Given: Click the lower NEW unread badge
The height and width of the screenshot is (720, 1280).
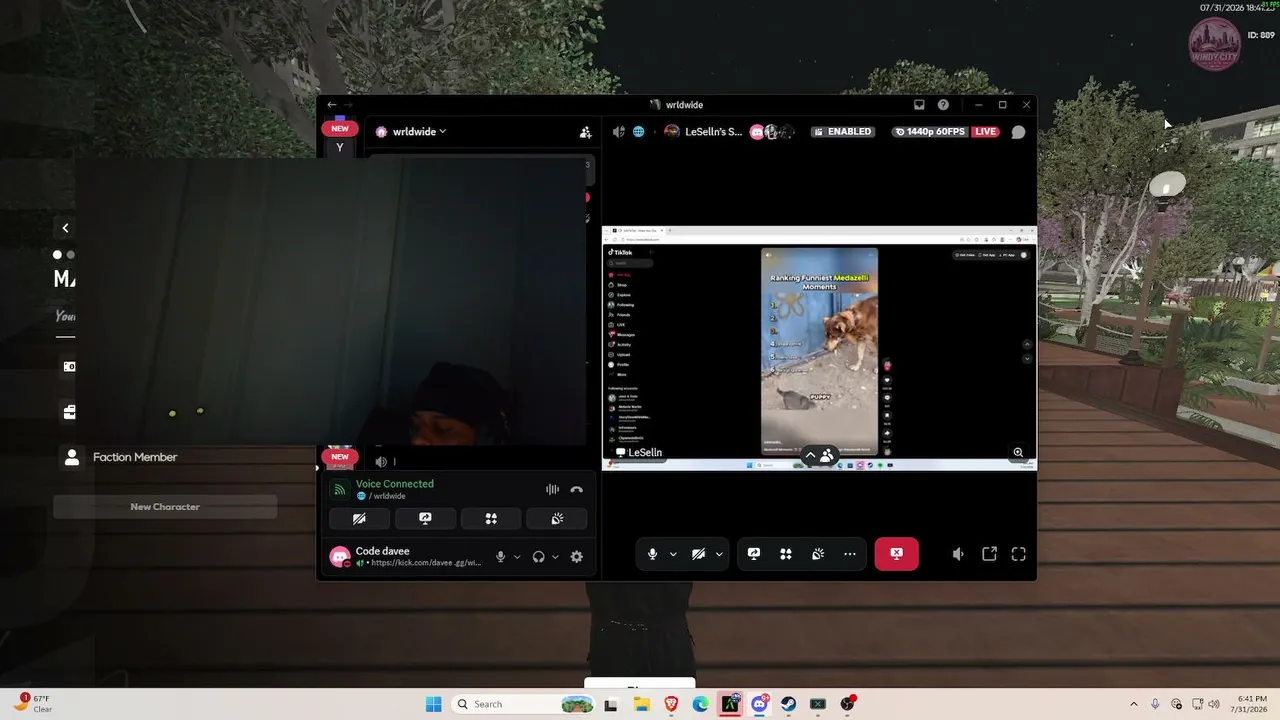Looking at the screenshot, I should point(340,457).
